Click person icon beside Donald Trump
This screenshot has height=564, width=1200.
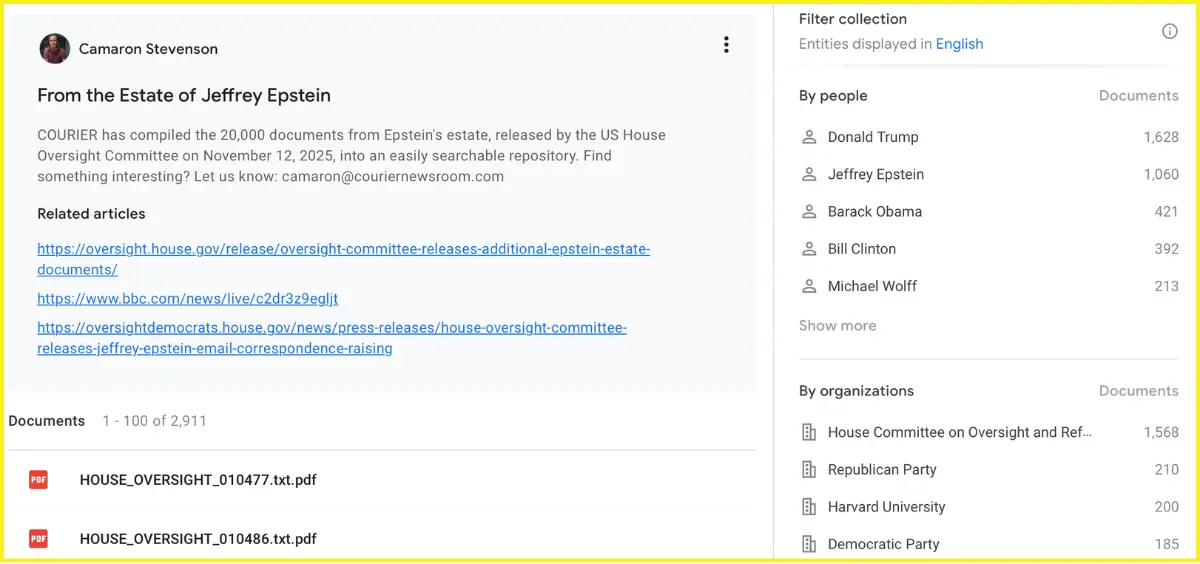(x=809, y=137)
